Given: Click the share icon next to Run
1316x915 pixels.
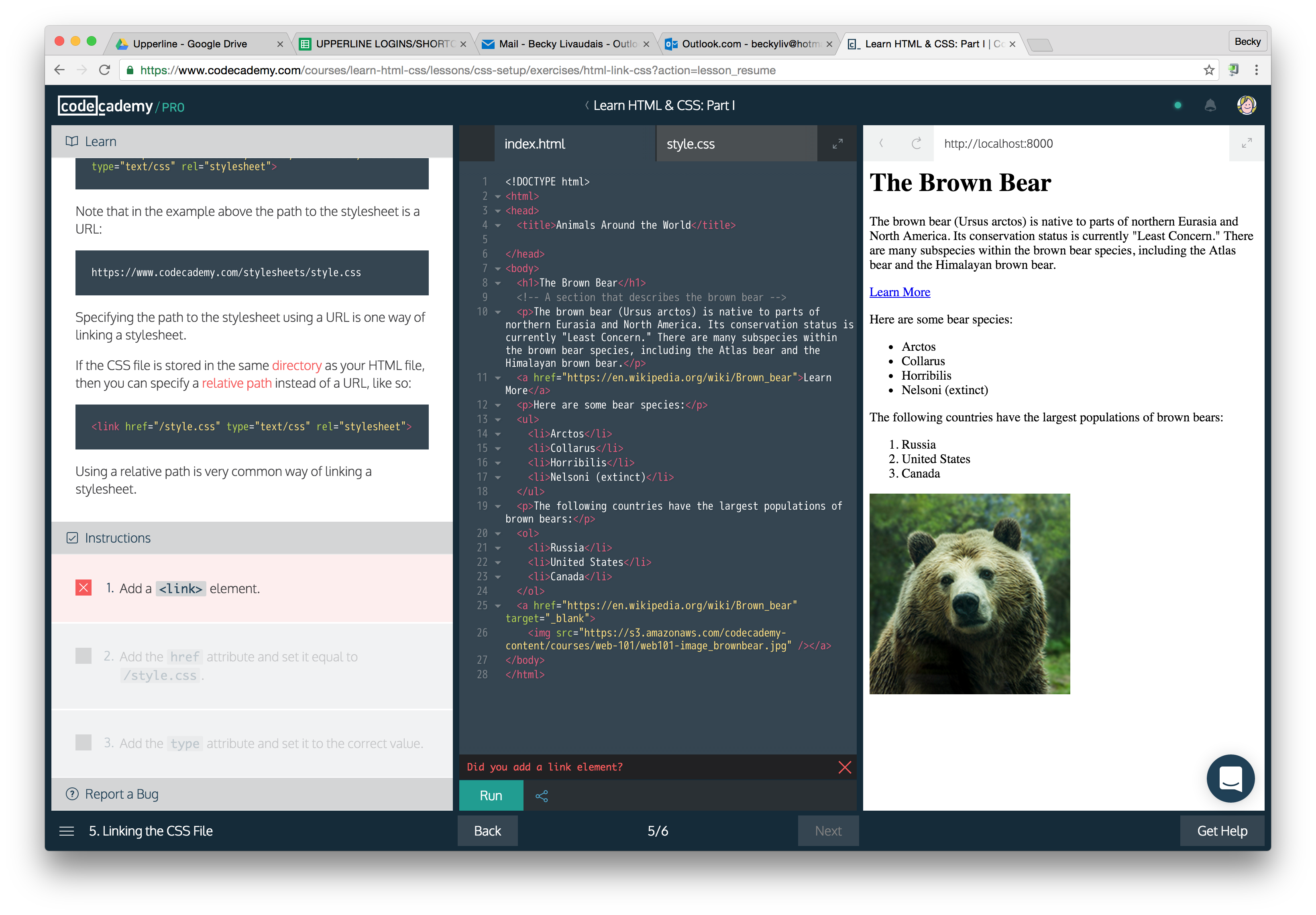Looking at the screenshot, I should pyautogui.click(x=542, y=796).
